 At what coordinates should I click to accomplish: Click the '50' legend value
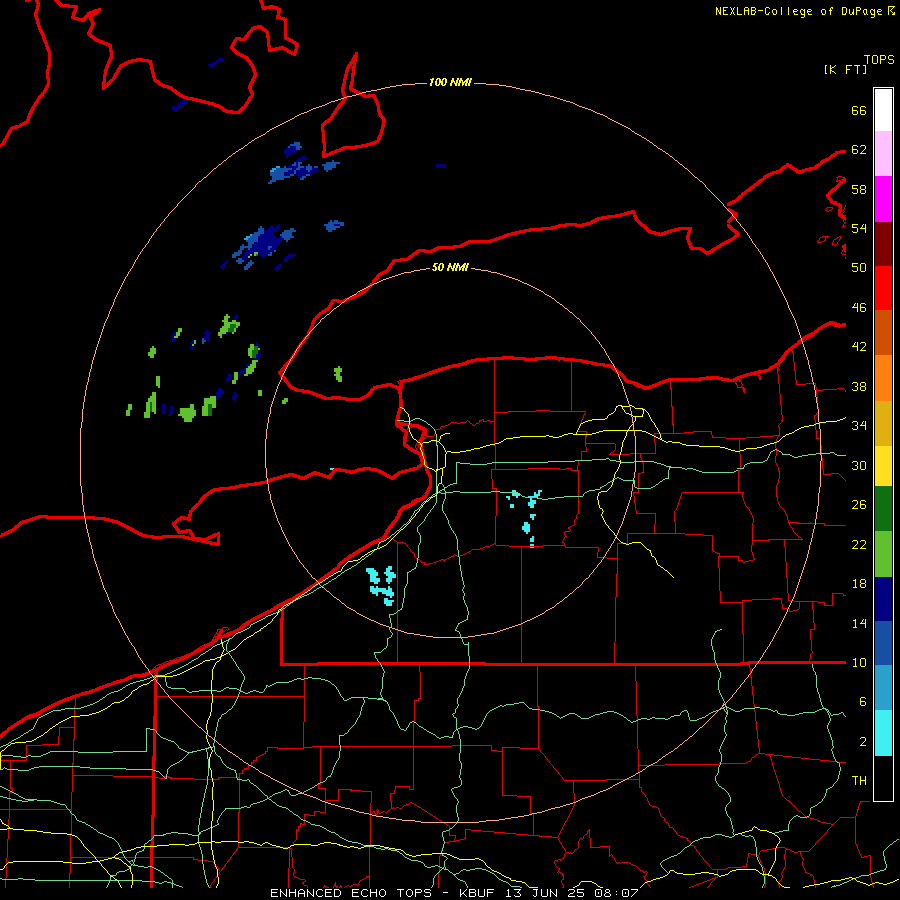859,268
